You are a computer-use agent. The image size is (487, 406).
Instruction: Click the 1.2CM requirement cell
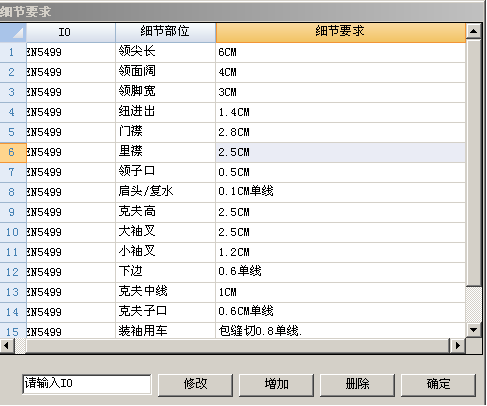tap(341, 252)
